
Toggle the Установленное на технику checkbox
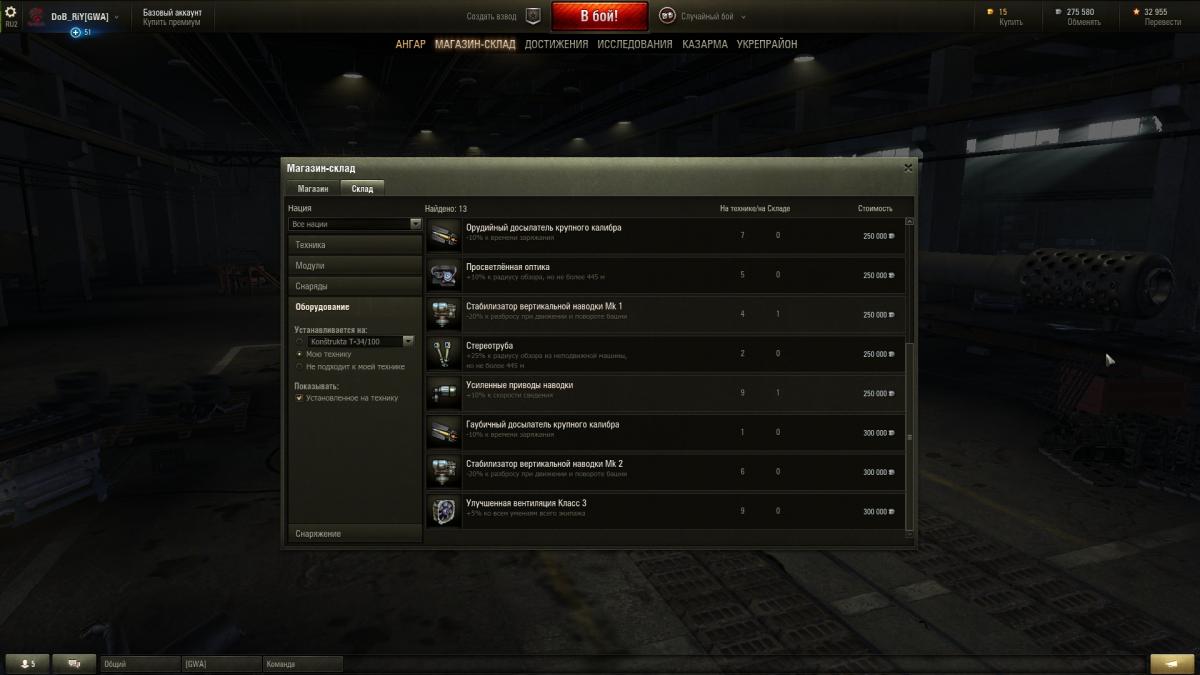[x=299, y=397]
